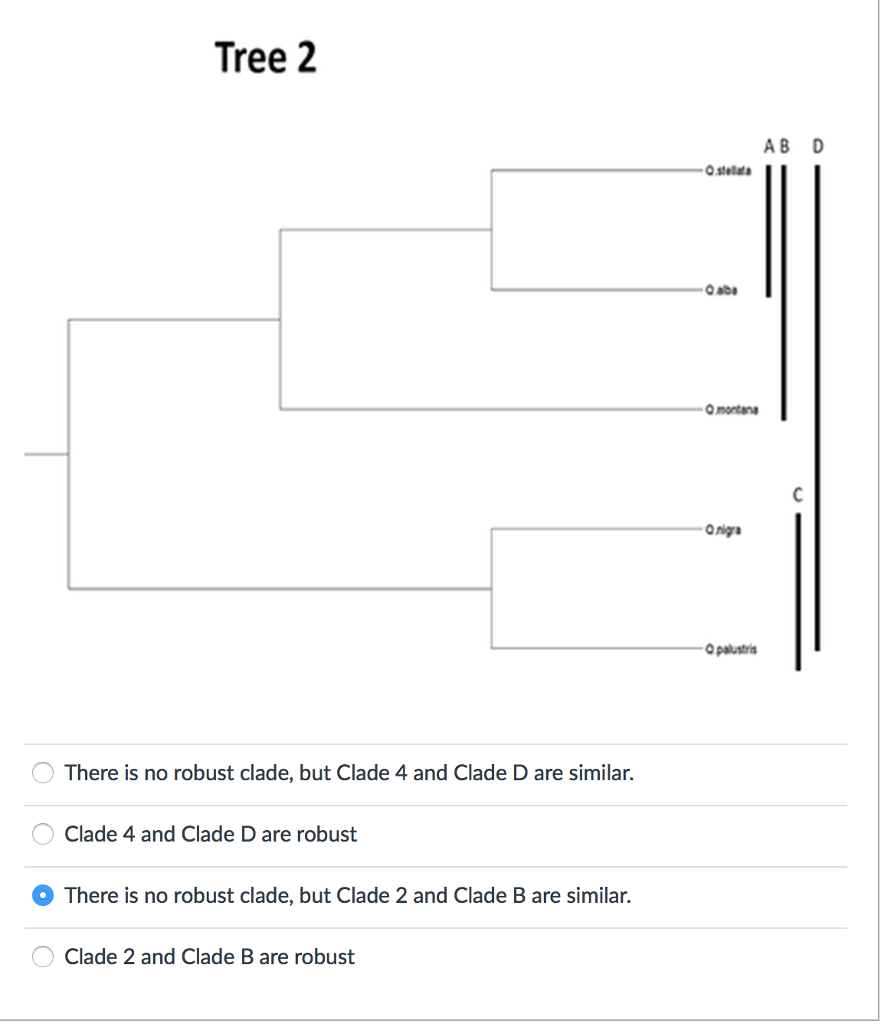Click the clade marker labeled B

(x=783, y=145)
